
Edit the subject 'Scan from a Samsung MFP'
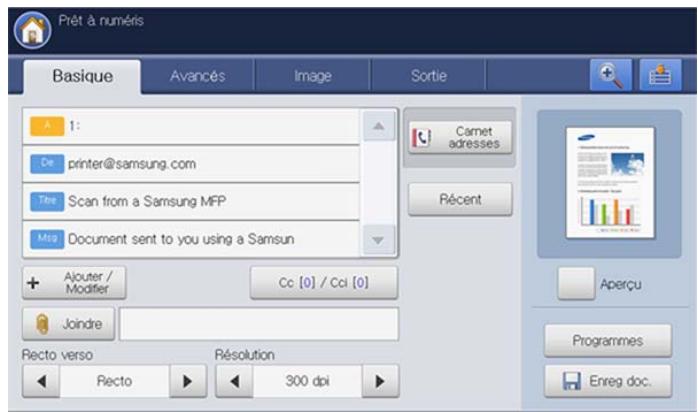coord(191,201)
